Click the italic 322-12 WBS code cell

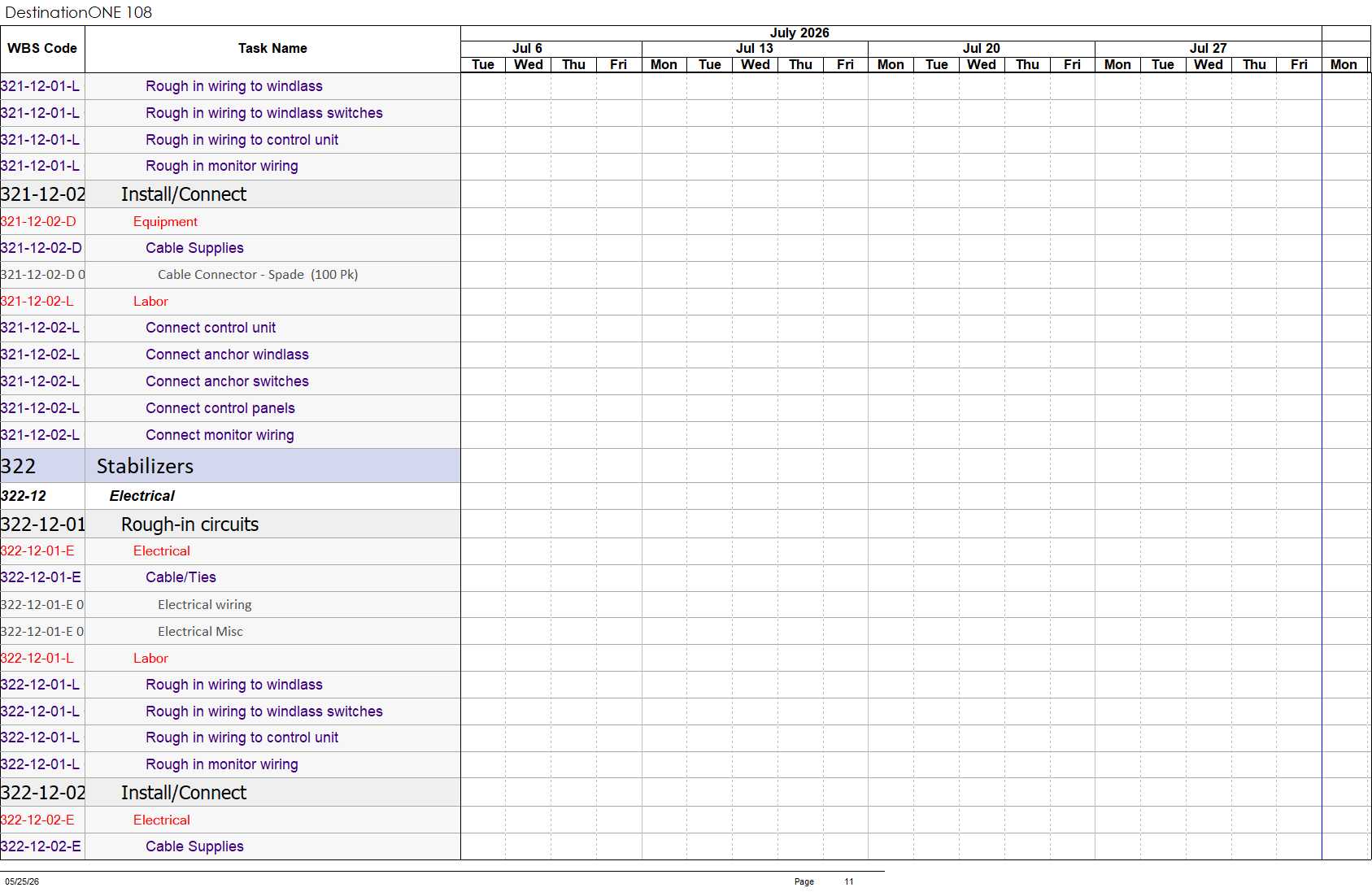click(x=42, y=496)
